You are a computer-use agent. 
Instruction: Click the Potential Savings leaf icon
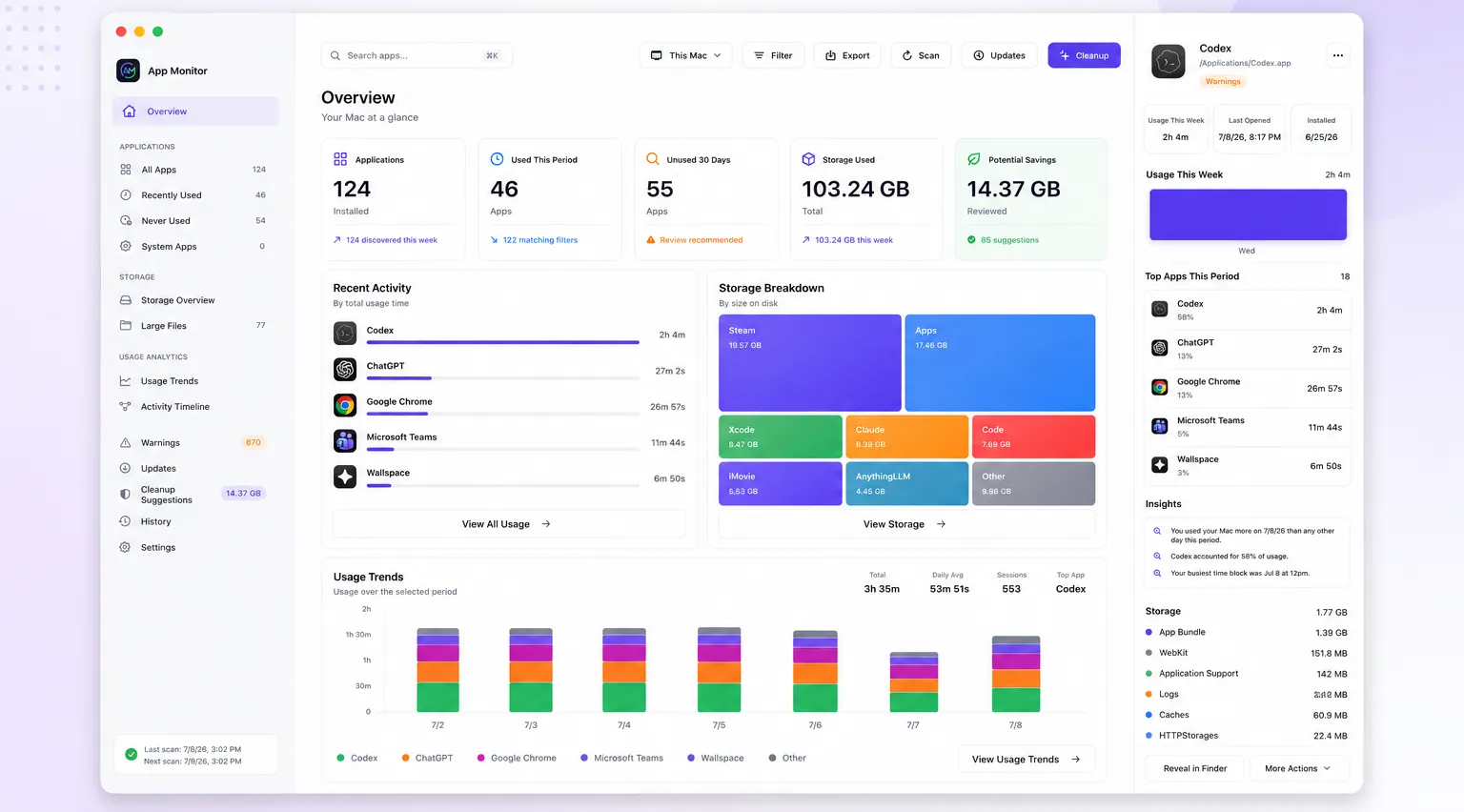[x=974, y=159]
